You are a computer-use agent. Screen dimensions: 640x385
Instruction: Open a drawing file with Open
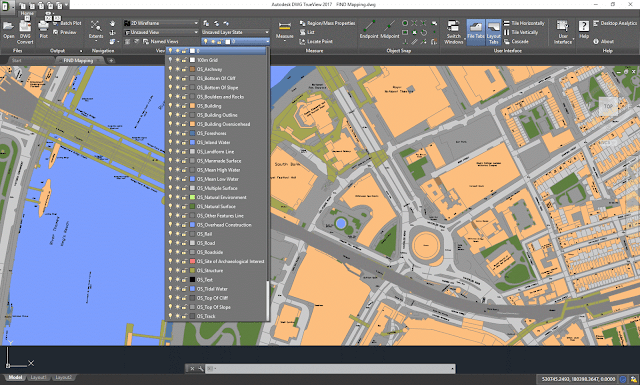[x=9, y=29]
